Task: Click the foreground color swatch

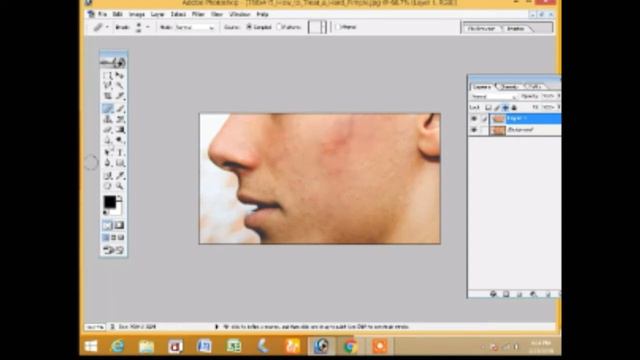Action: [x=109, y=202]
